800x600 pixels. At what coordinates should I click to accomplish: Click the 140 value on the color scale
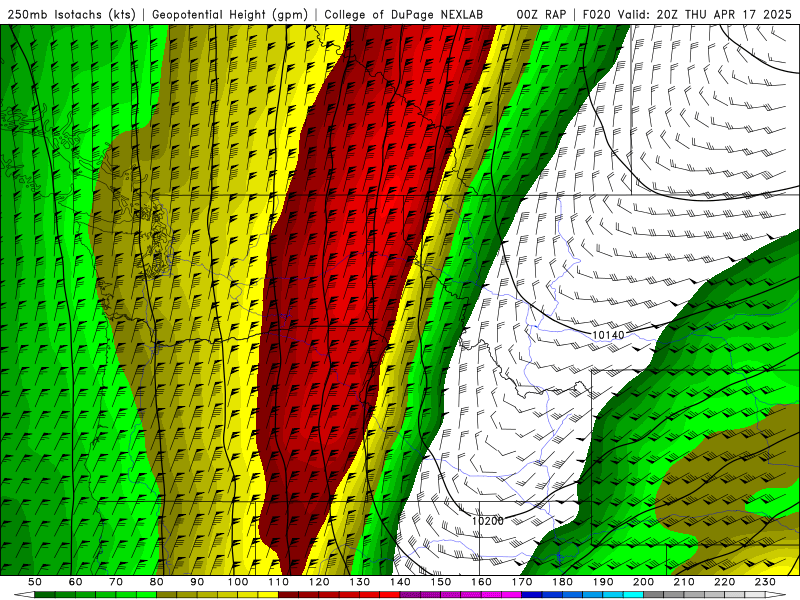[x=401, y=582]
